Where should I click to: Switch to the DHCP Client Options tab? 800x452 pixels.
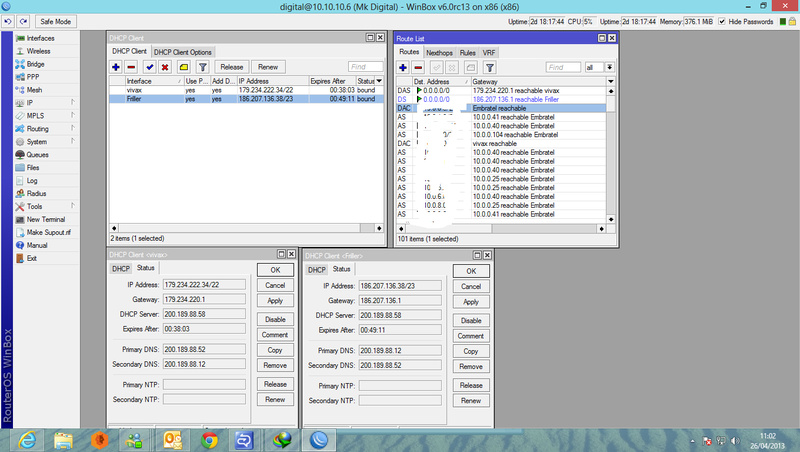tap(183, 52)
